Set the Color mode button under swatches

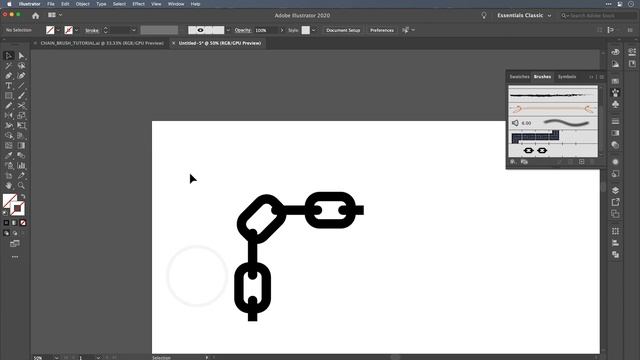point(6,223)
